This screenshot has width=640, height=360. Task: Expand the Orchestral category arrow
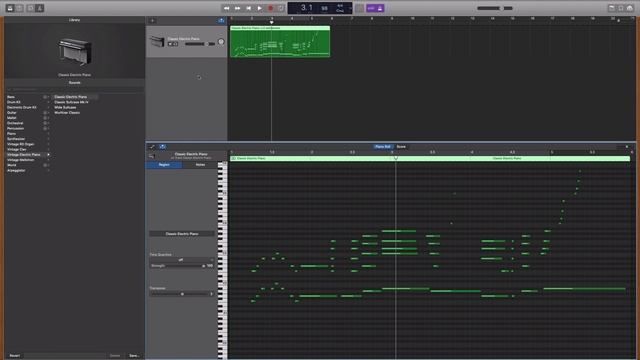click(48, 123)
